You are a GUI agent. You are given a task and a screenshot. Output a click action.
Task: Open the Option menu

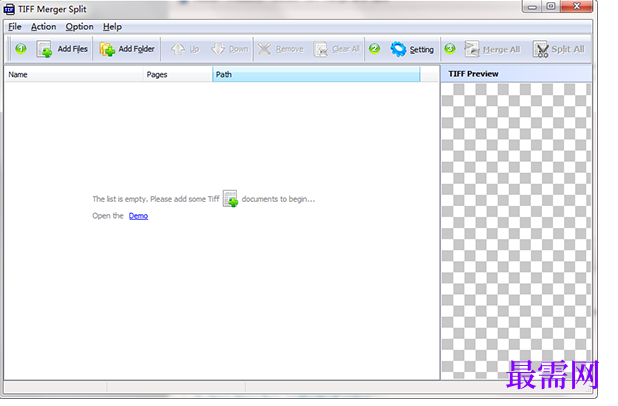[79, 27]
